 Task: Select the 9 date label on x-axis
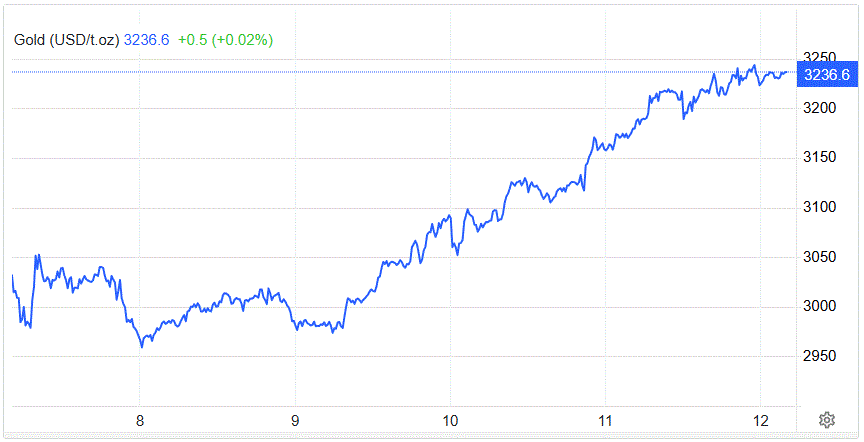click(295, 421)
